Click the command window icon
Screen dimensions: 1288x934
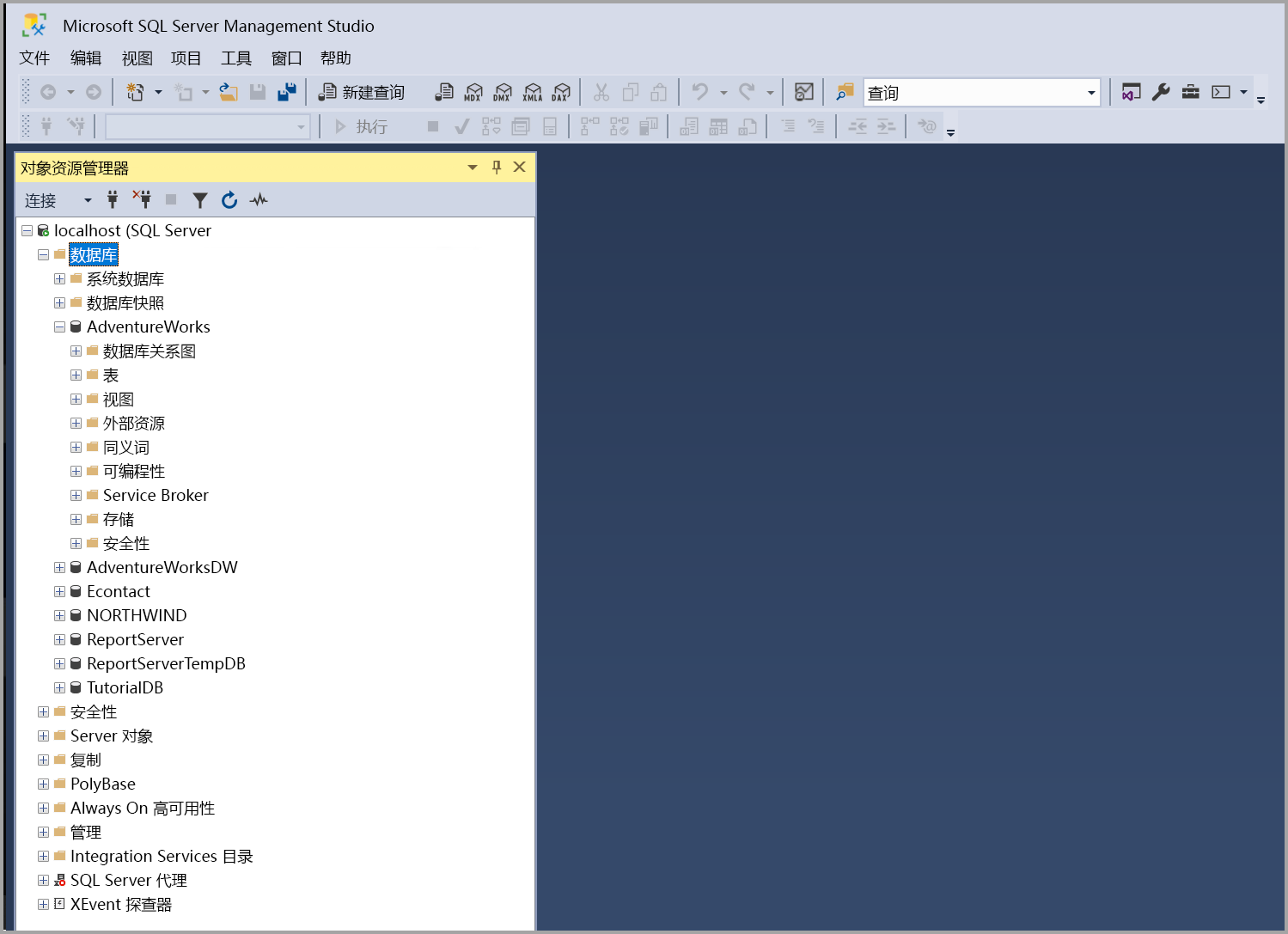click(1221, 92)
